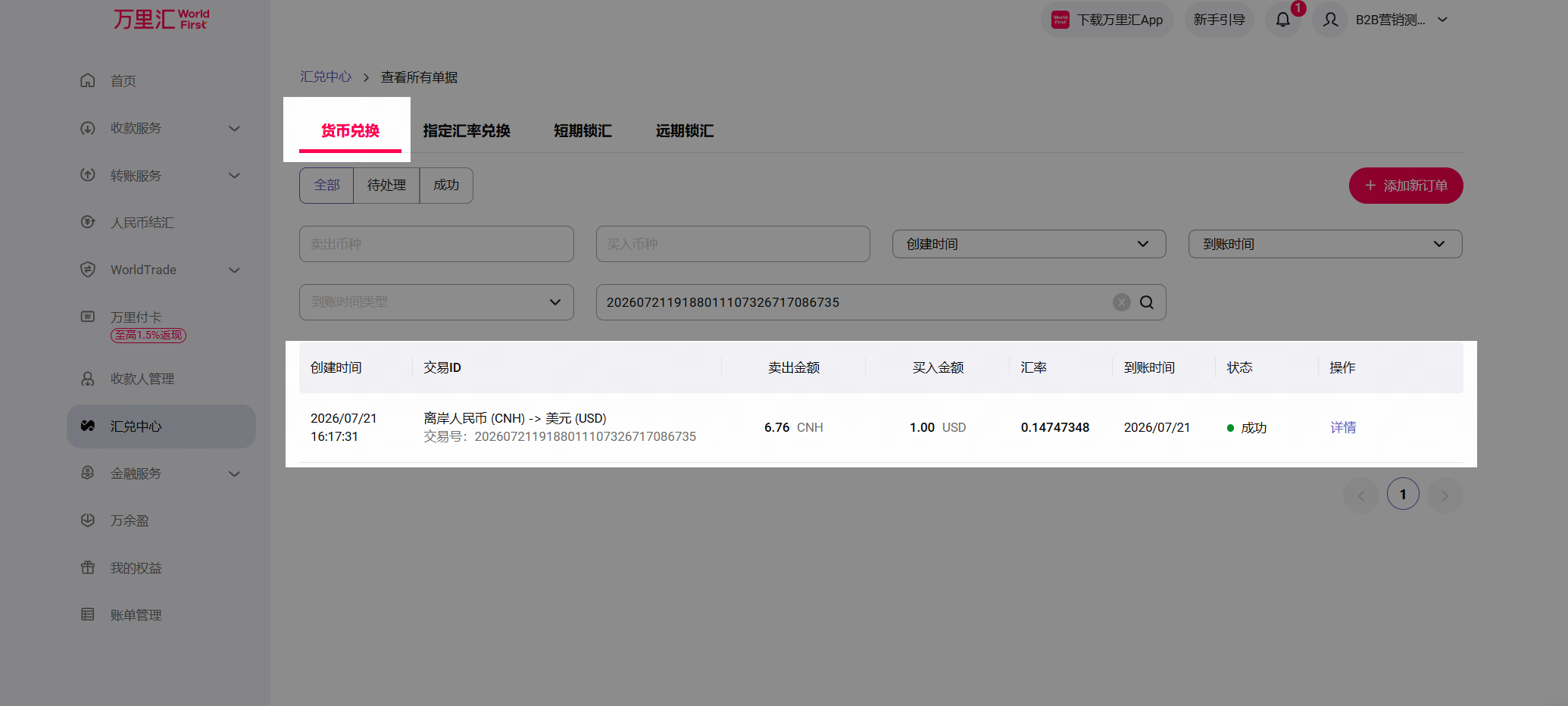This screenshot has height=706, width=1568.
Task: Filter orders by 待处理
Action: pyautogui.click(x=386, y=185)
